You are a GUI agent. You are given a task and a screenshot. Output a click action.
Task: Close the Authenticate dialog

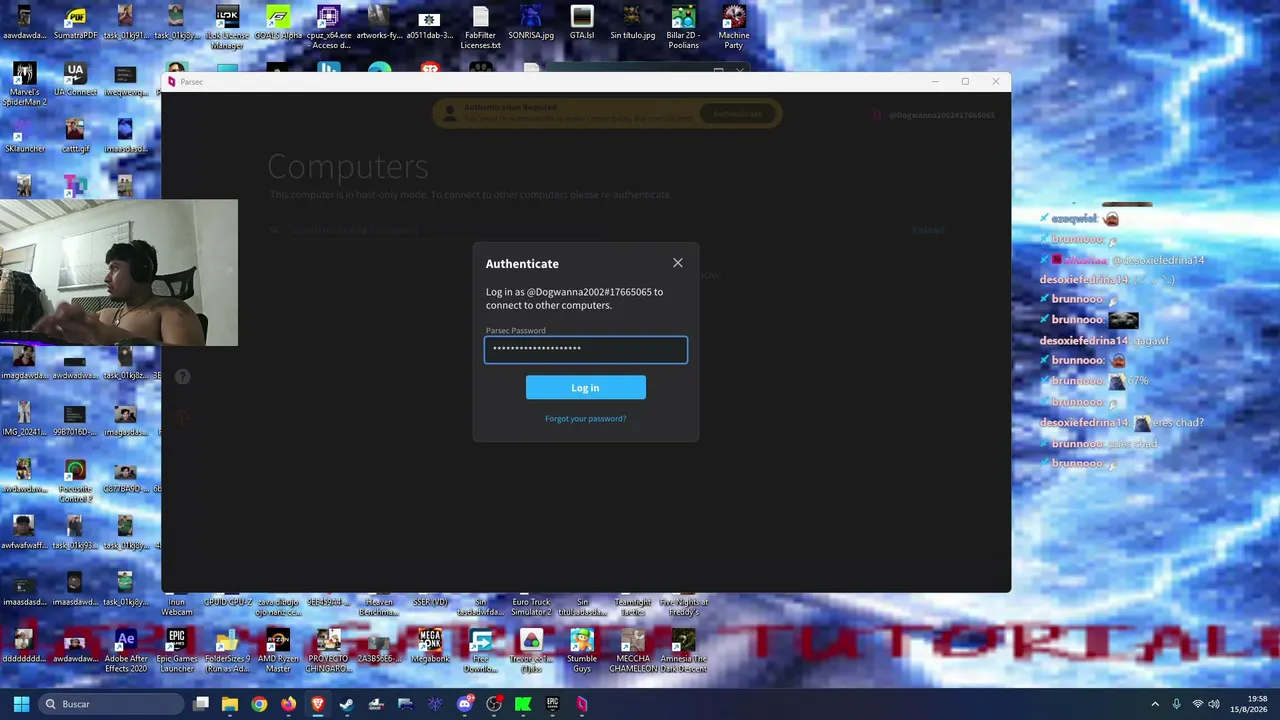pyautogui.click(x=678, y=263)
